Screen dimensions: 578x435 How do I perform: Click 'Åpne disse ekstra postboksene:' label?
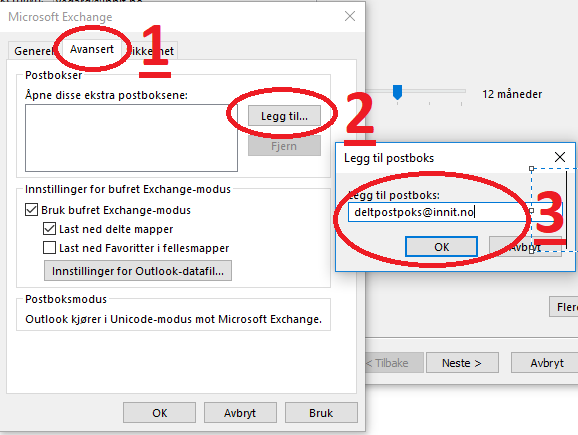pyautogui.click(x=106, y=95)
